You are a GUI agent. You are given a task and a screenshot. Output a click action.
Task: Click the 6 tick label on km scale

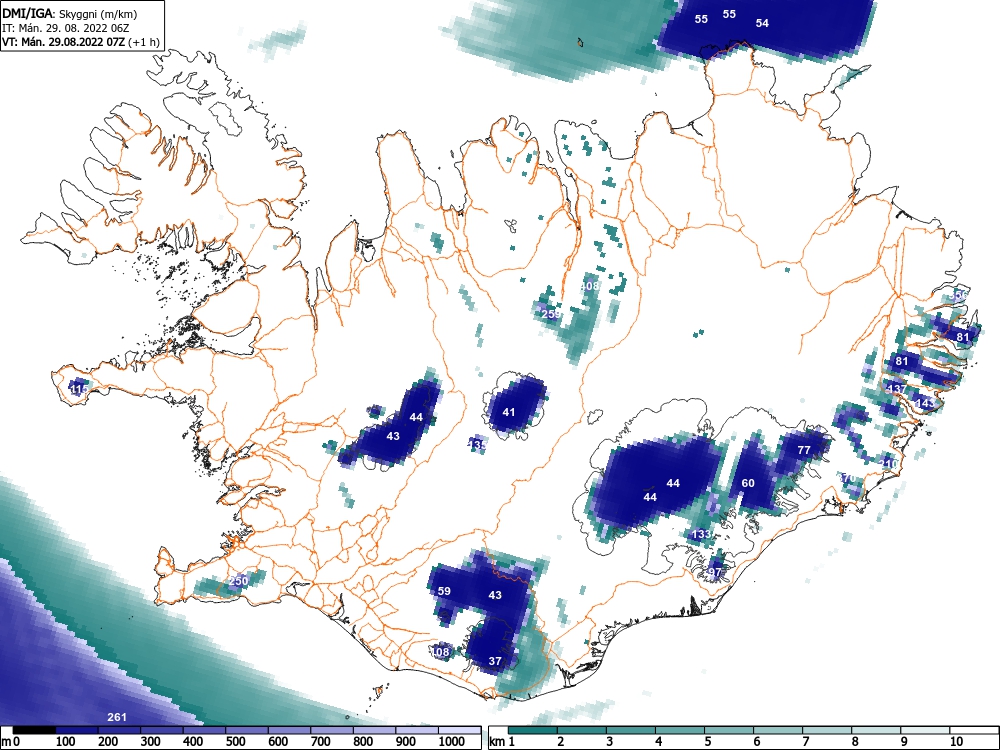tap(756, 742)
